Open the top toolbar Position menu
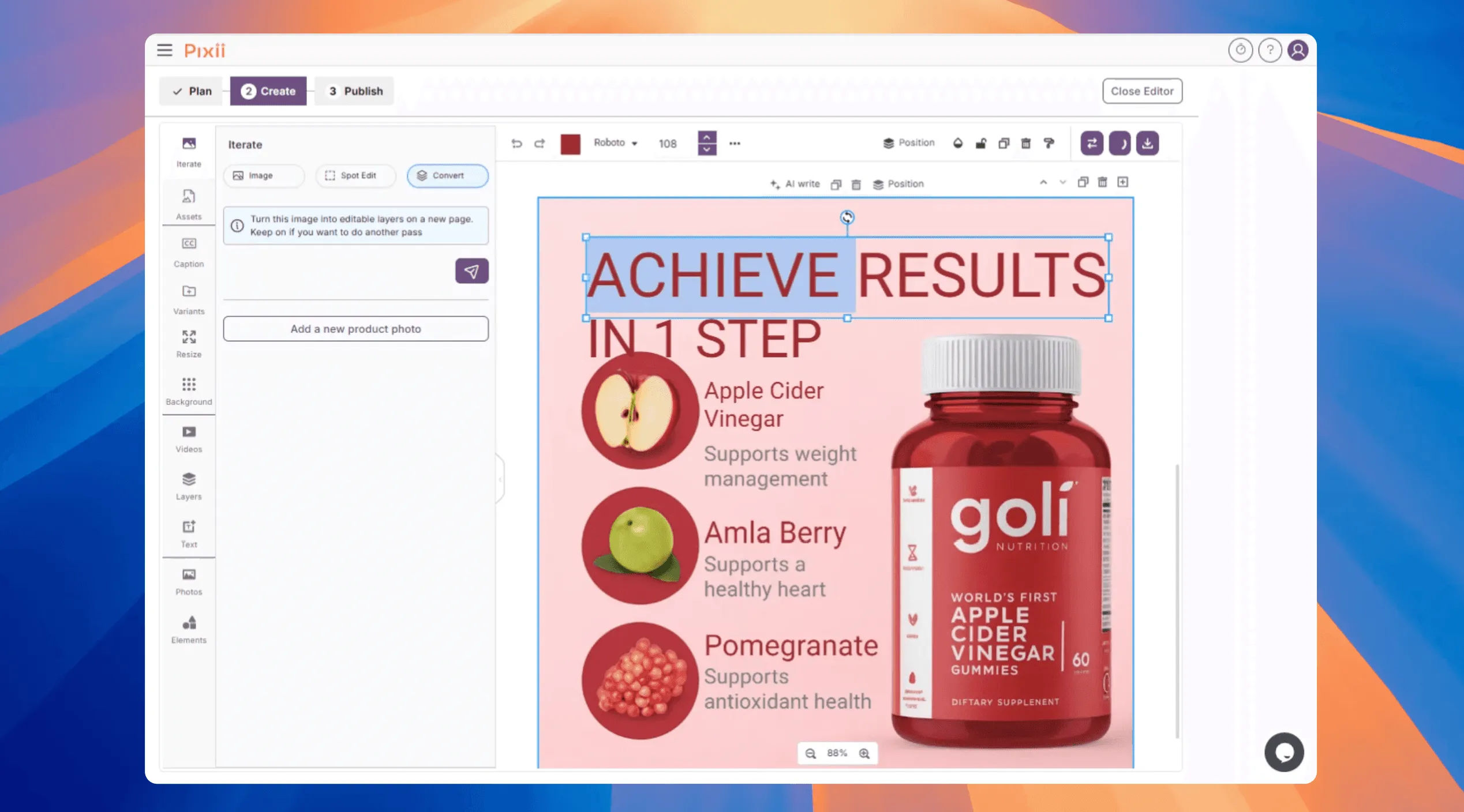 coord(909,142)
